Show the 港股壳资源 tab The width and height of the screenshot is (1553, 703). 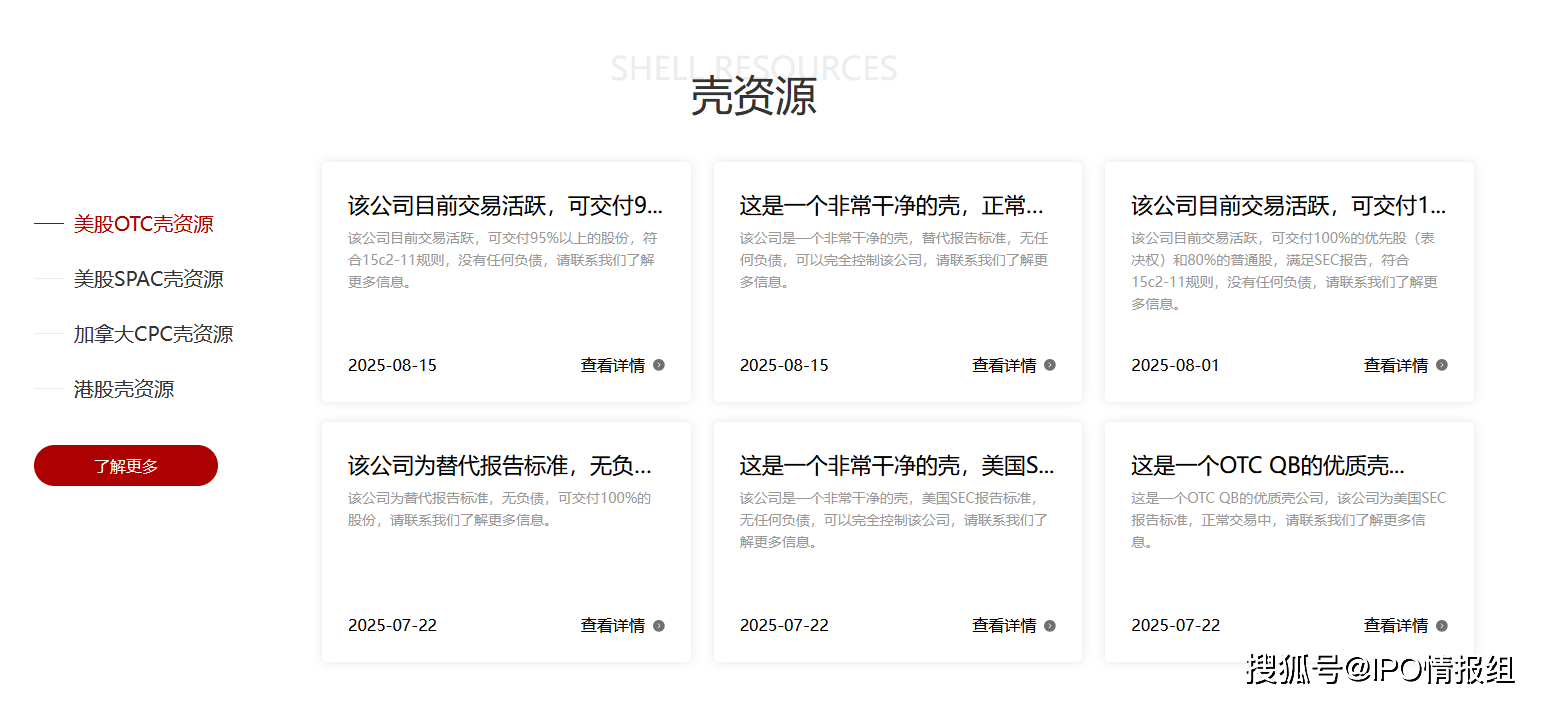click(124, 389)
